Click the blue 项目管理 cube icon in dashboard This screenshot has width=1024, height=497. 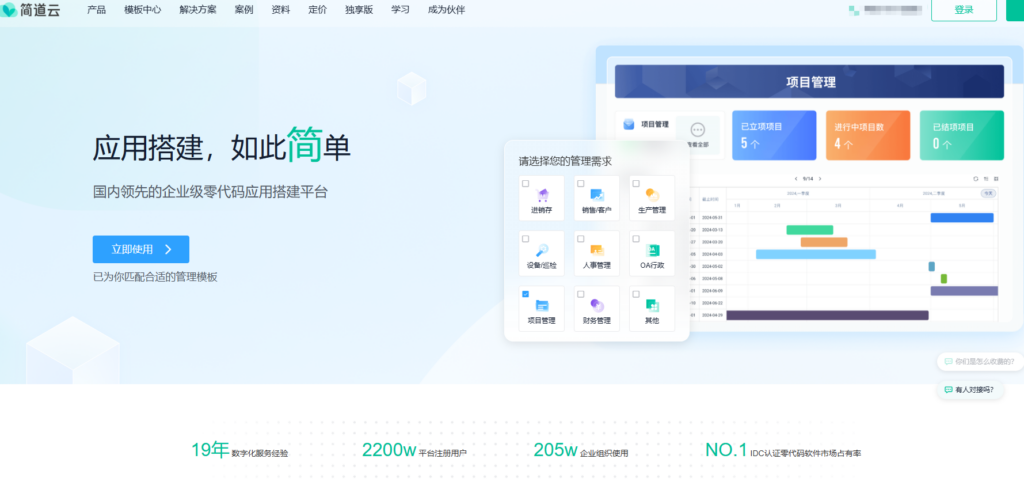click(x=628, y=124)
